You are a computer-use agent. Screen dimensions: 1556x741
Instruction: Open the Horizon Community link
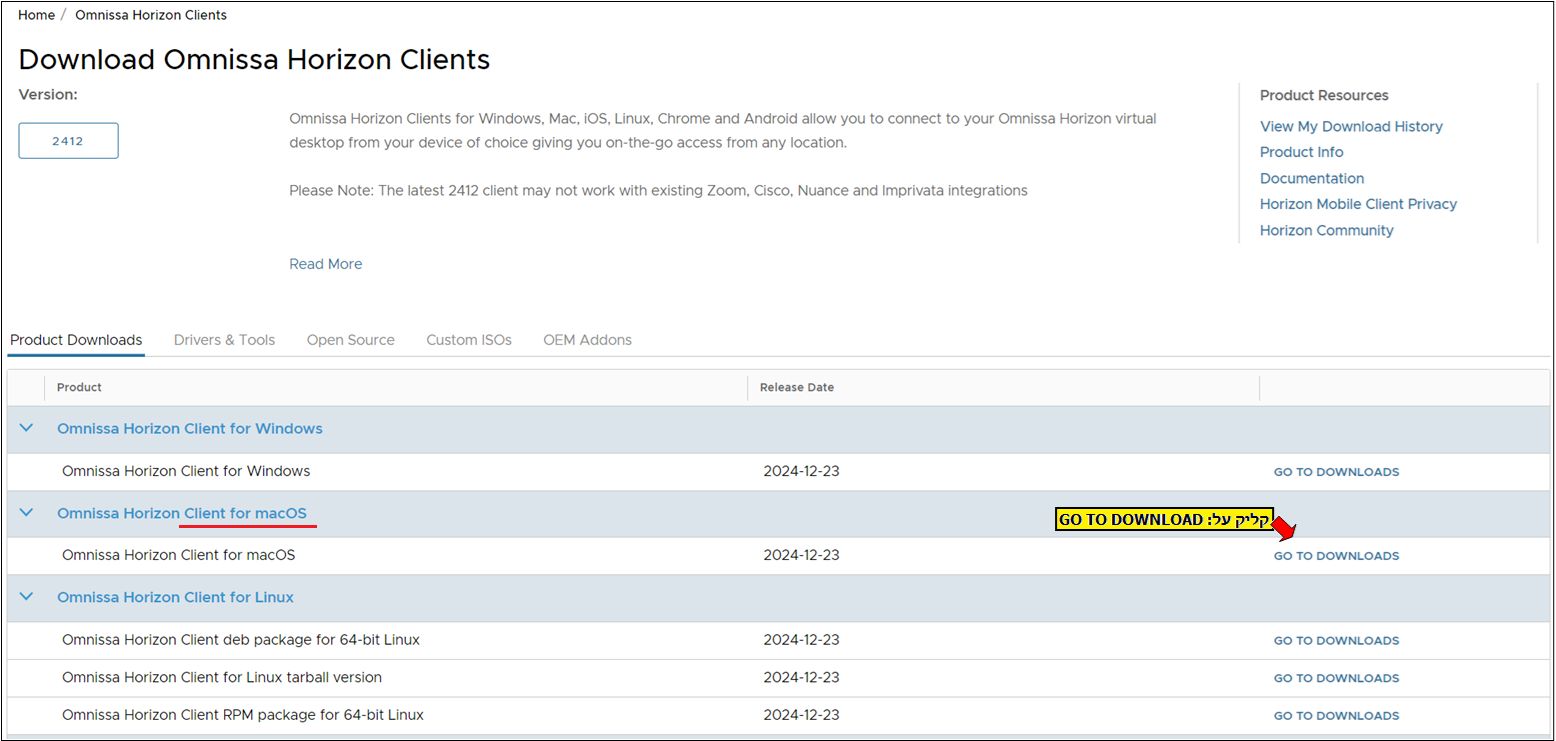[1326, 230]
